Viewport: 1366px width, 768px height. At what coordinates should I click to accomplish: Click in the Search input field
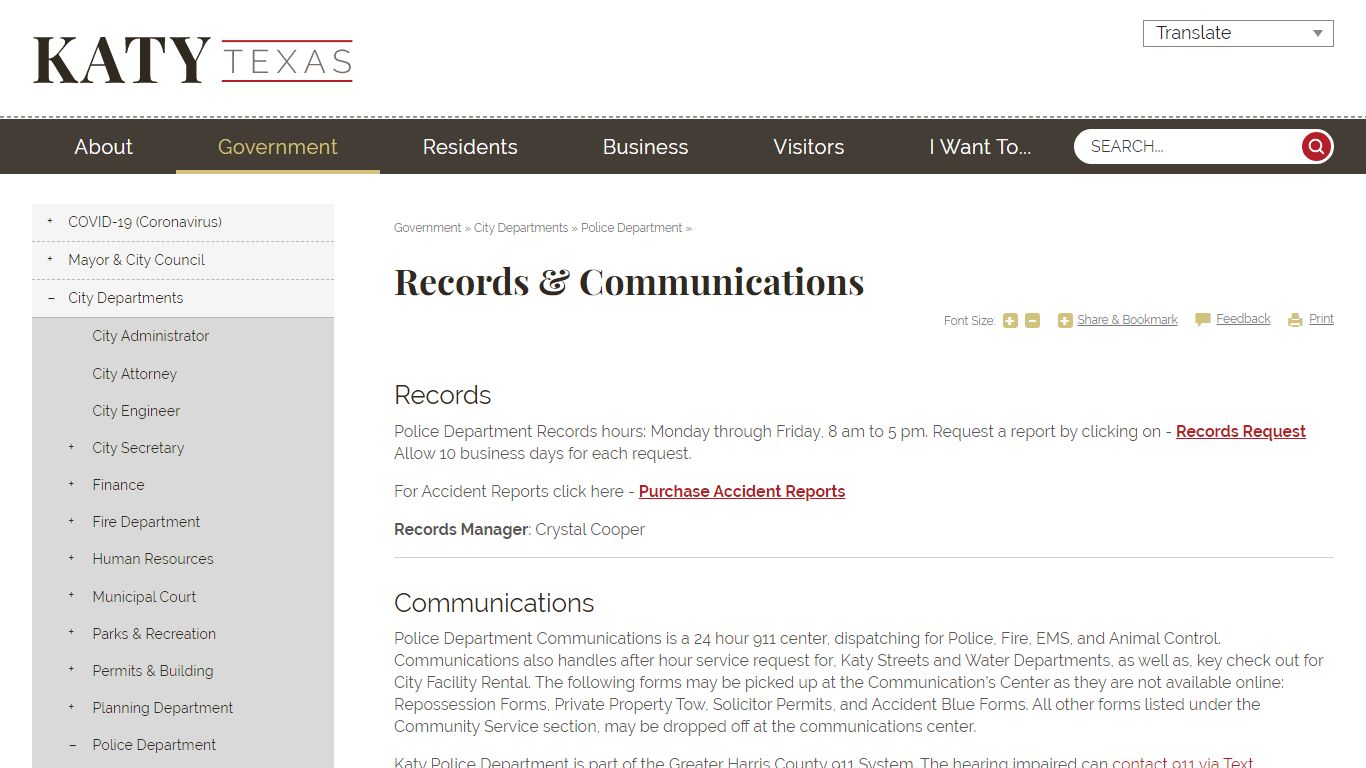(x=1190, y=147)
